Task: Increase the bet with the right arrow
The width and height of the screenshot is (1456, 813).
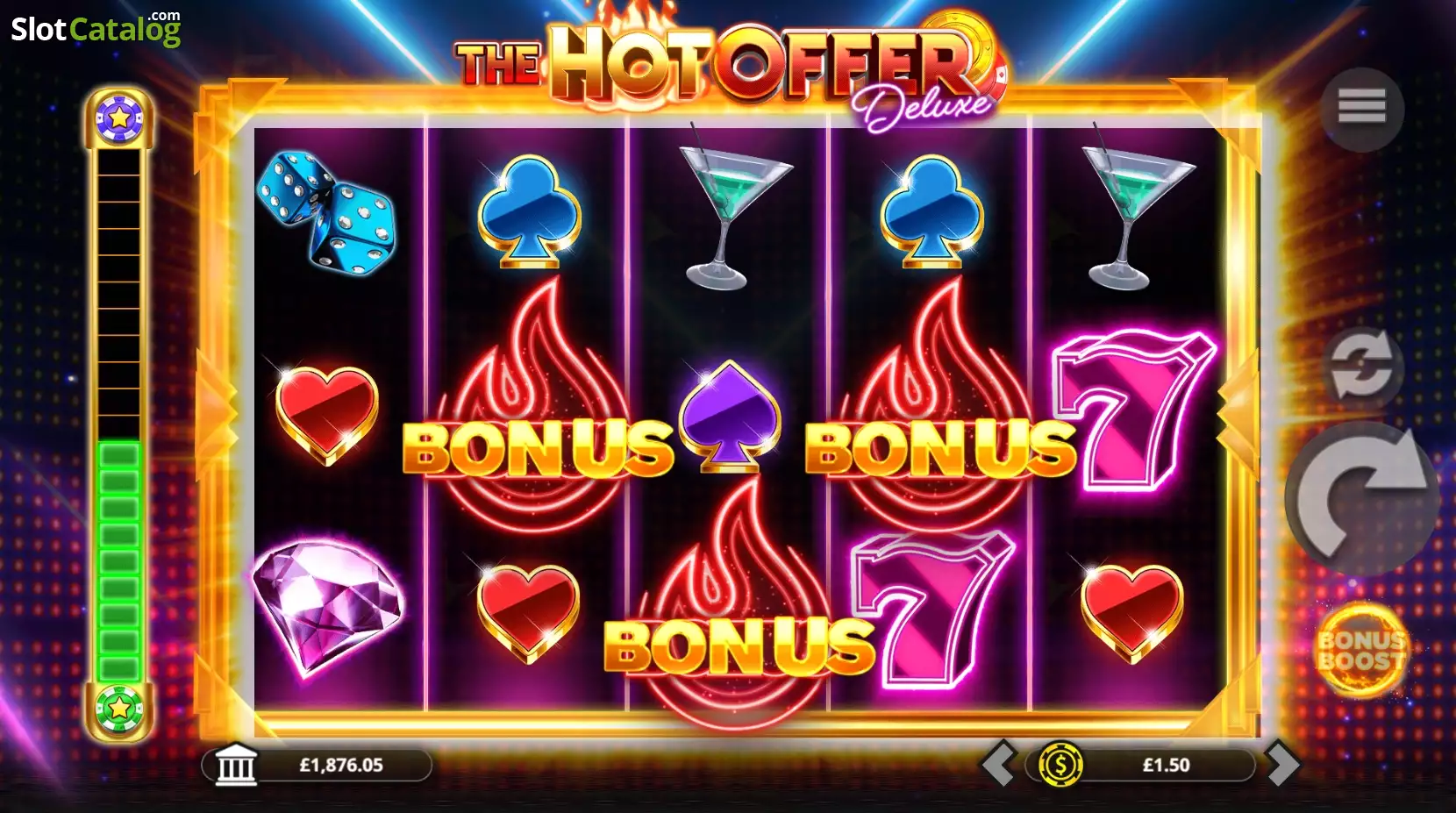Action: tap(1282, 764)
